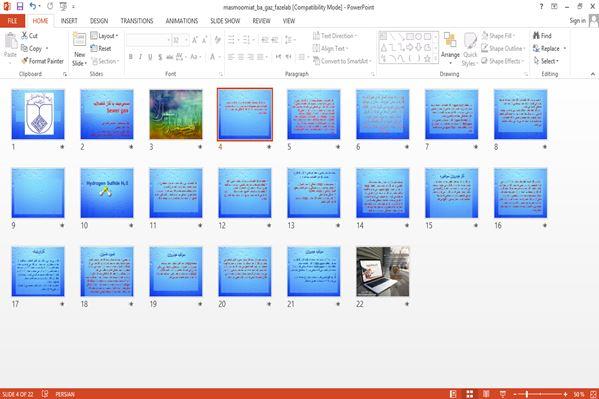The width and height of the screenshot is (599, 399).
Task: Decrease the font size
Action: point(205,40)
